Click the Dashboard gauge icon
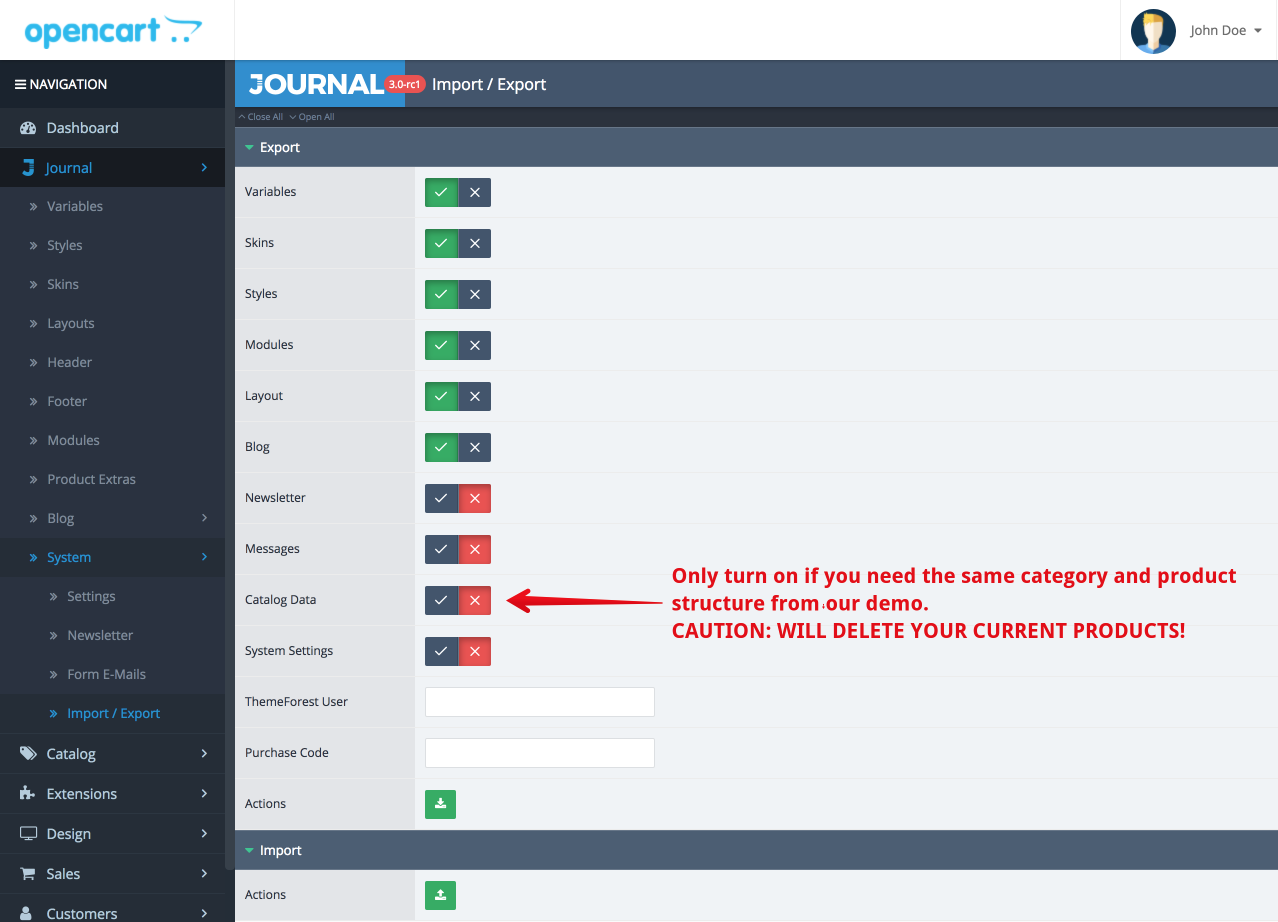The height and width of the screenshot is (922, 1278). tap(28, 128)
